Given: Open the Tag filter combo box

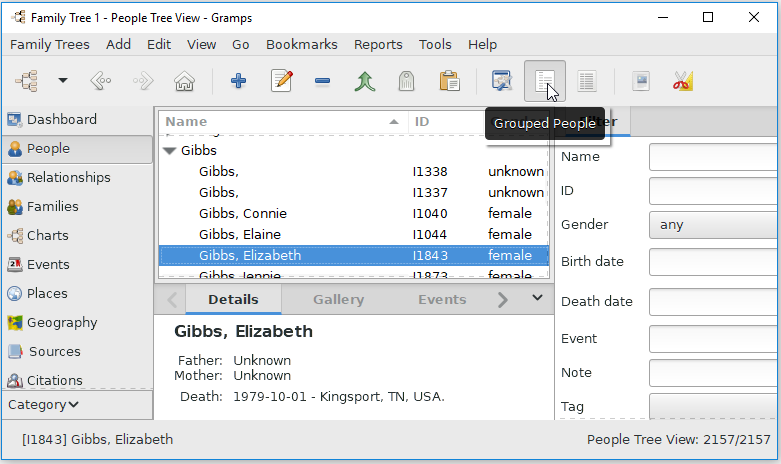Looking at the screenshot, I should tap(714, 406).
